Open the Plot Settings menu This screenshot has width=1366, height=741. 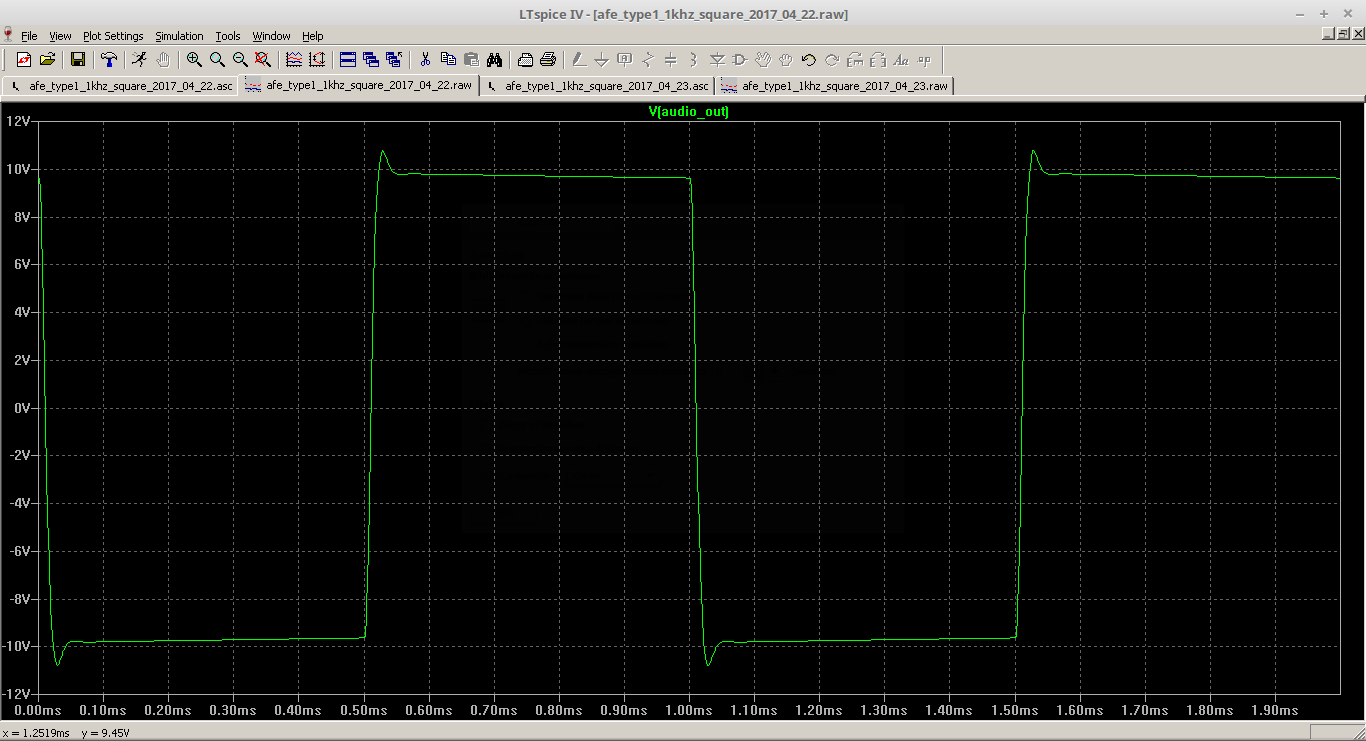(x=113, y=36)
